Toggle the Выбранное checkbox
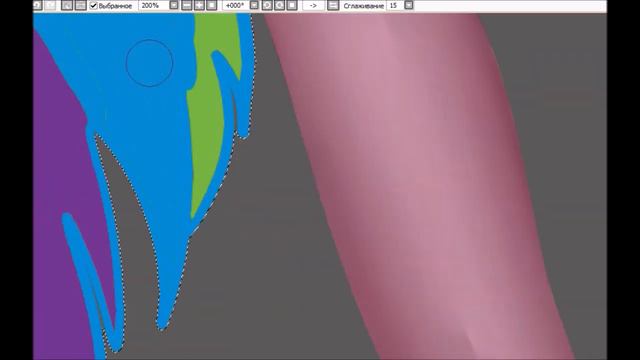Image resolution: width=640 pixels, height=360 pixels. point(93,6)
